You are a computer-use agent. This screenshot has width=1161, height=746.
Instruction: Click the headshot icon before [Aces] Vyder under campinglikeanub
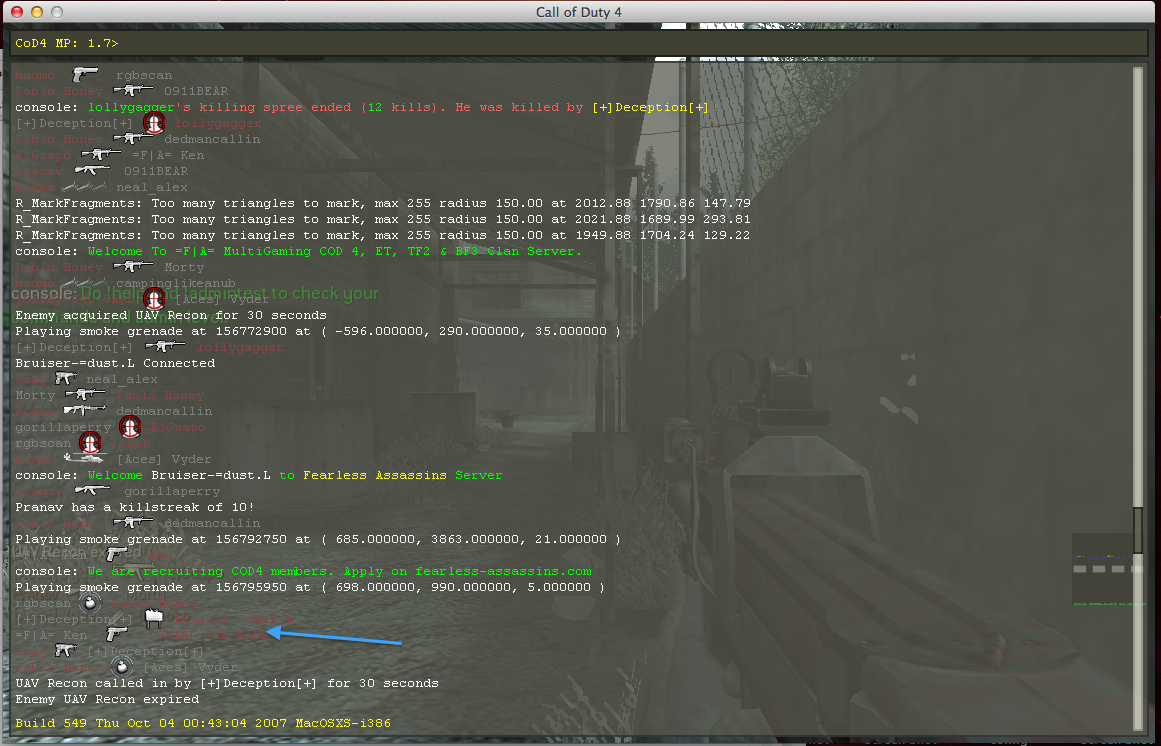click(x=154, y=299)
